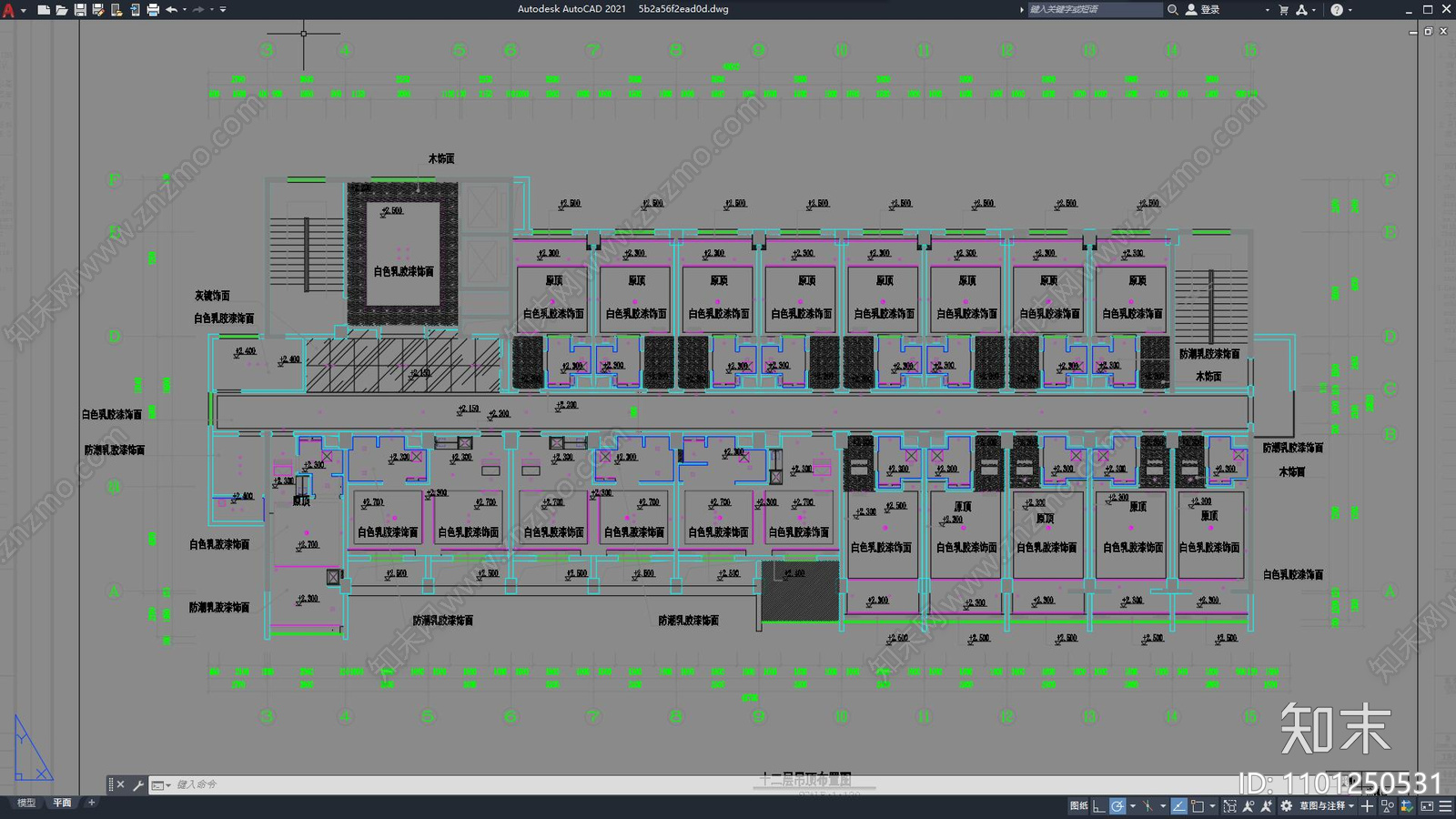Screen dimensions: 1456x819
Task: Open the Autodesk App Store cart icon
Action: 1284,9
